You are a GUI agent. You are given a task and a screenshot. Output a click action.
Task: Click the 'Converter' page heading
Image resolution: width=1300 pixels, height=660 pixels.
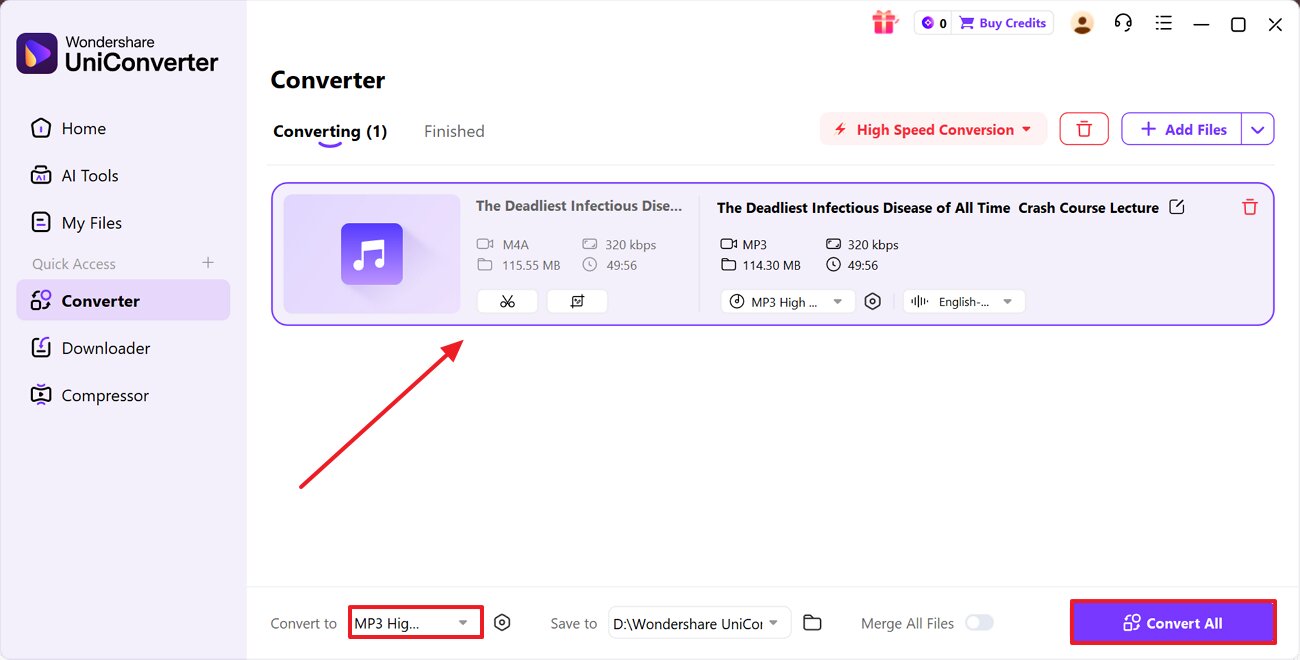coord(328,80)
